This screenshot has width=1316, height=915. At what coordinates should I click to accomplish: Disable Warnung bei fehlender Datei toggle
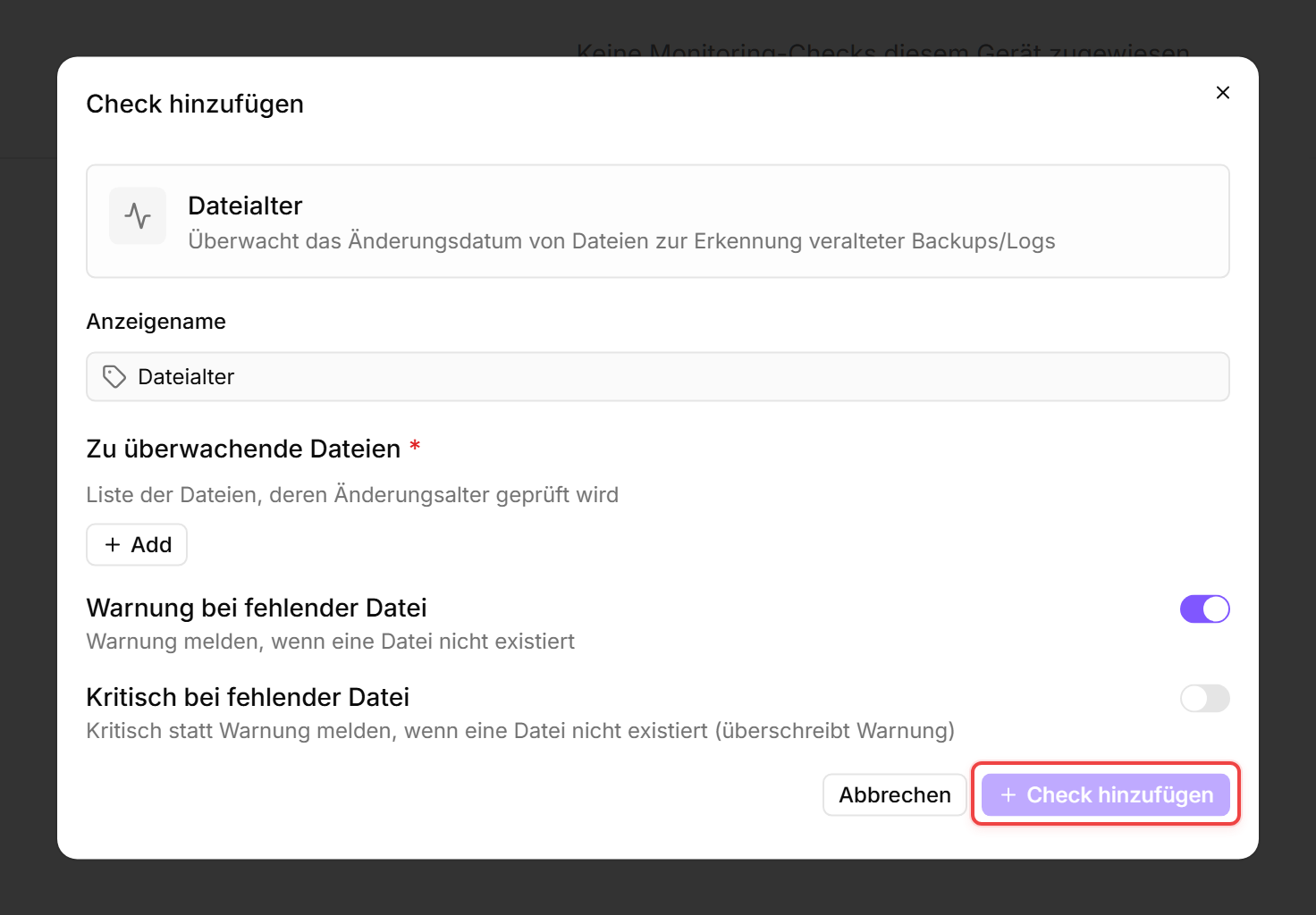(1204, 609)
